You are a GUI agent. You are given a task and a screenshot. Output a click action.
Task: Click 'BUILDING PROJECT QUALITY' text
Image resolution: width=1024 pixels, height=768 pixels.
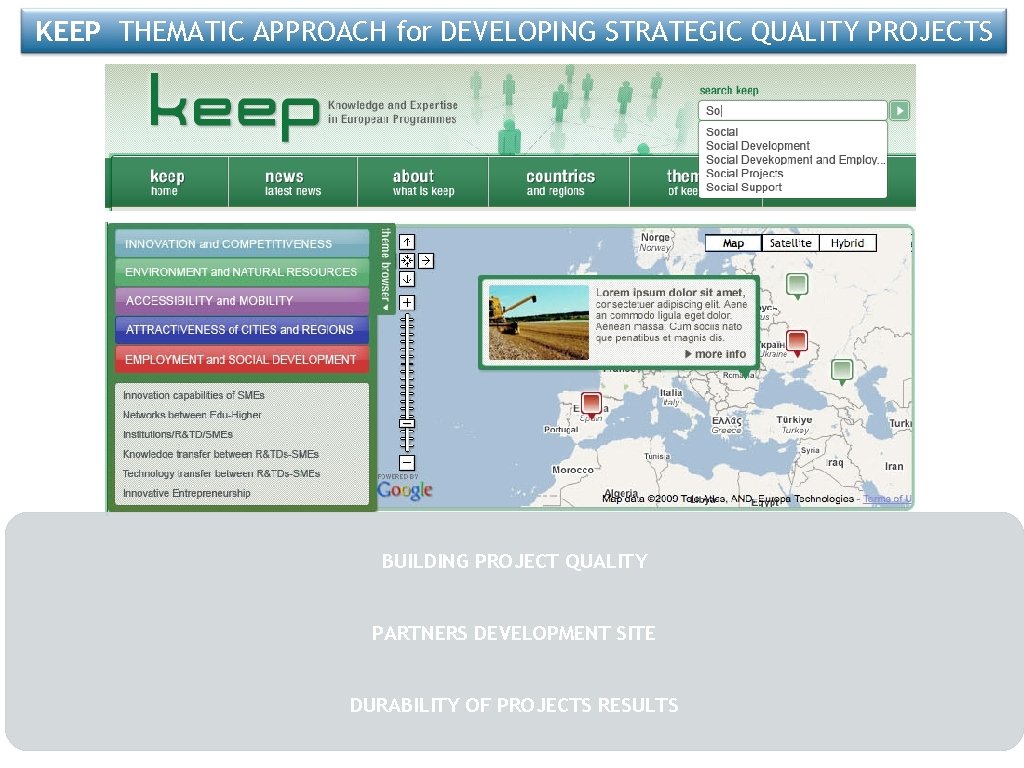tap(515, 561)
